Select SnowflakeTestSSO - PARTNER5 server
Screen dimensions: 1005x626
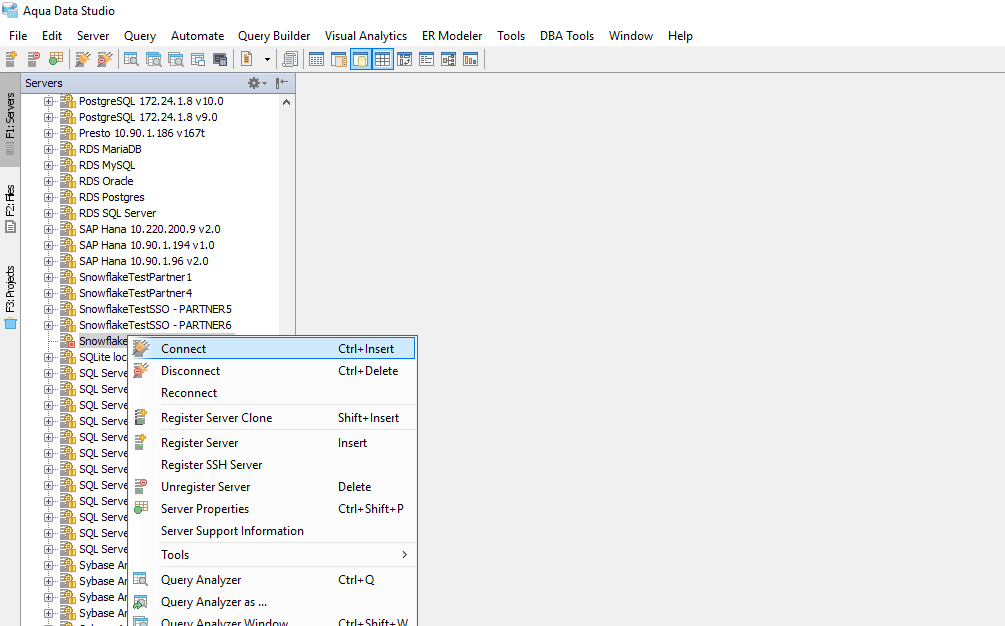tap(155, 309)
